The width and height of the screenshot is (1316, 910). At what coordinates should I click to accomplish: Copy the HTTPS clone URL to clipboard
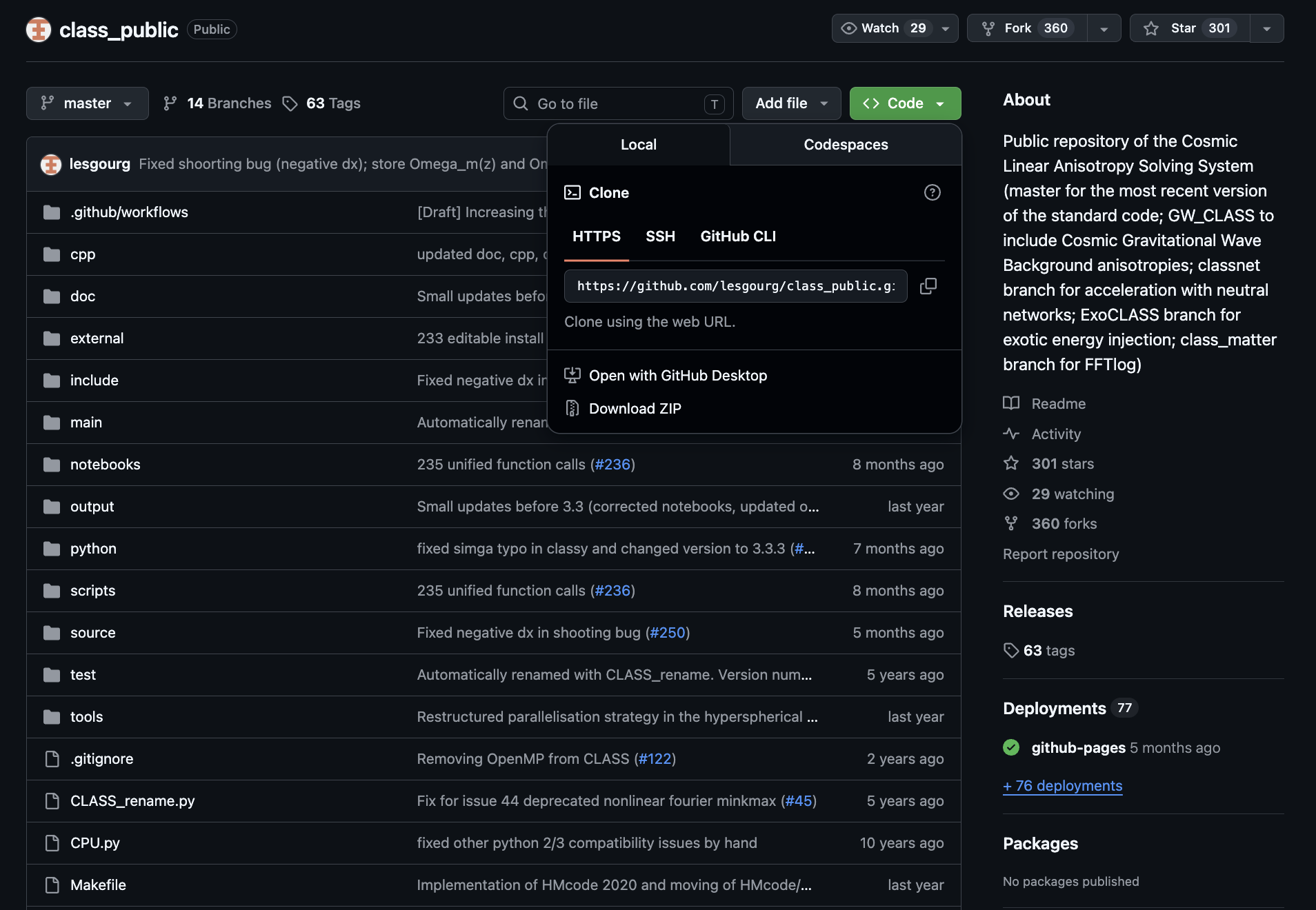(x=928, y=286)
